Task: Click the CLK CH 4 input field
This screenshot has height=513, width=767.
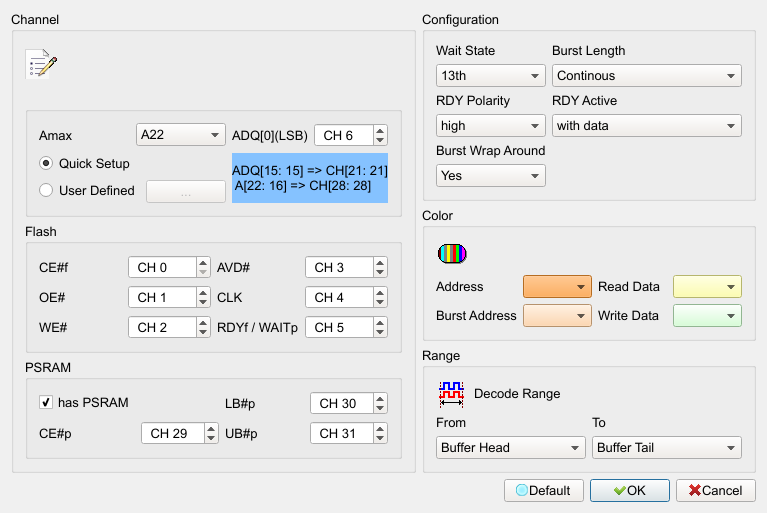Action: [339, 297]
